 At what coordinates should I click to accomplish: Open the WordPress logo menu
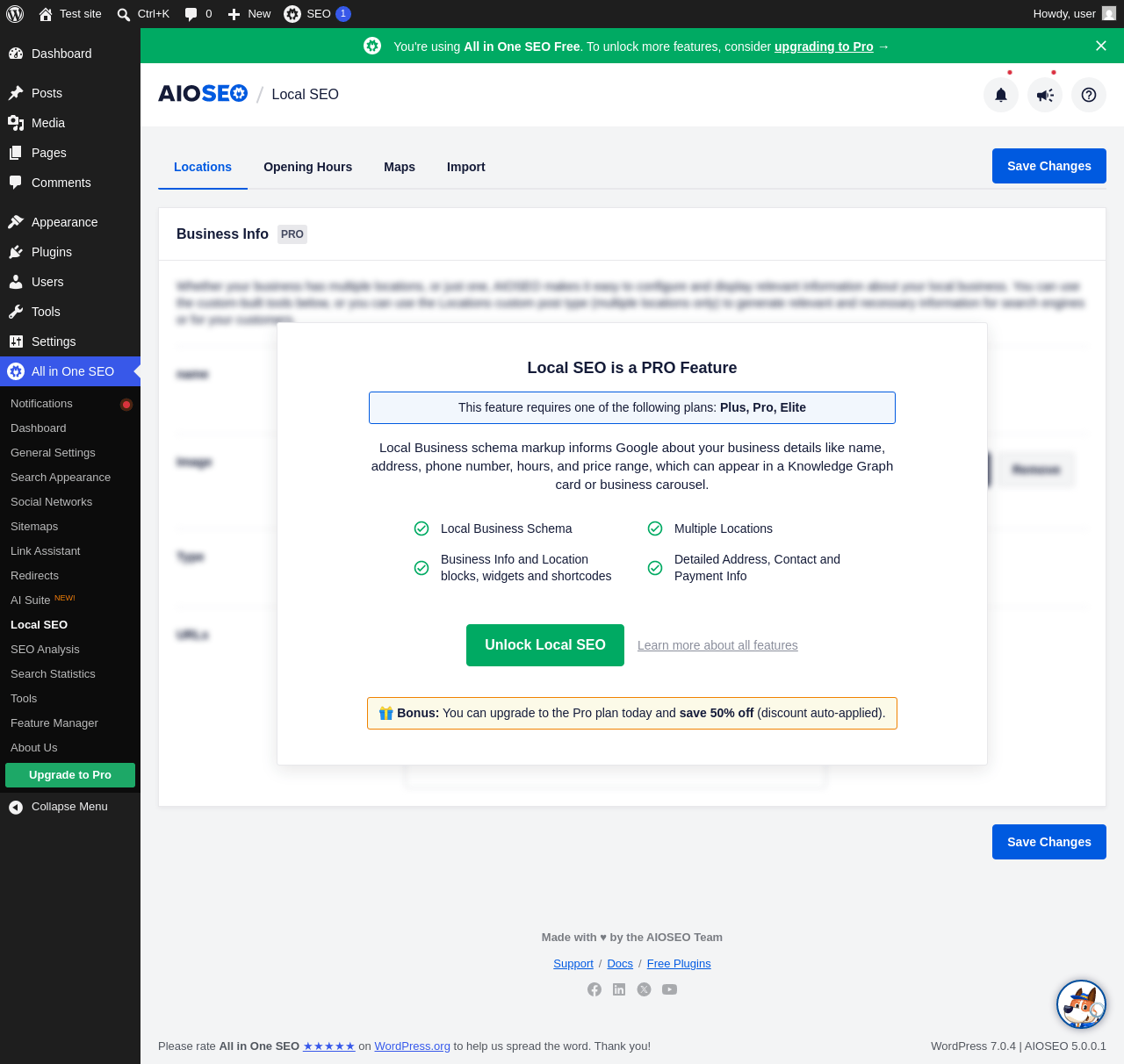coord(15,14)
